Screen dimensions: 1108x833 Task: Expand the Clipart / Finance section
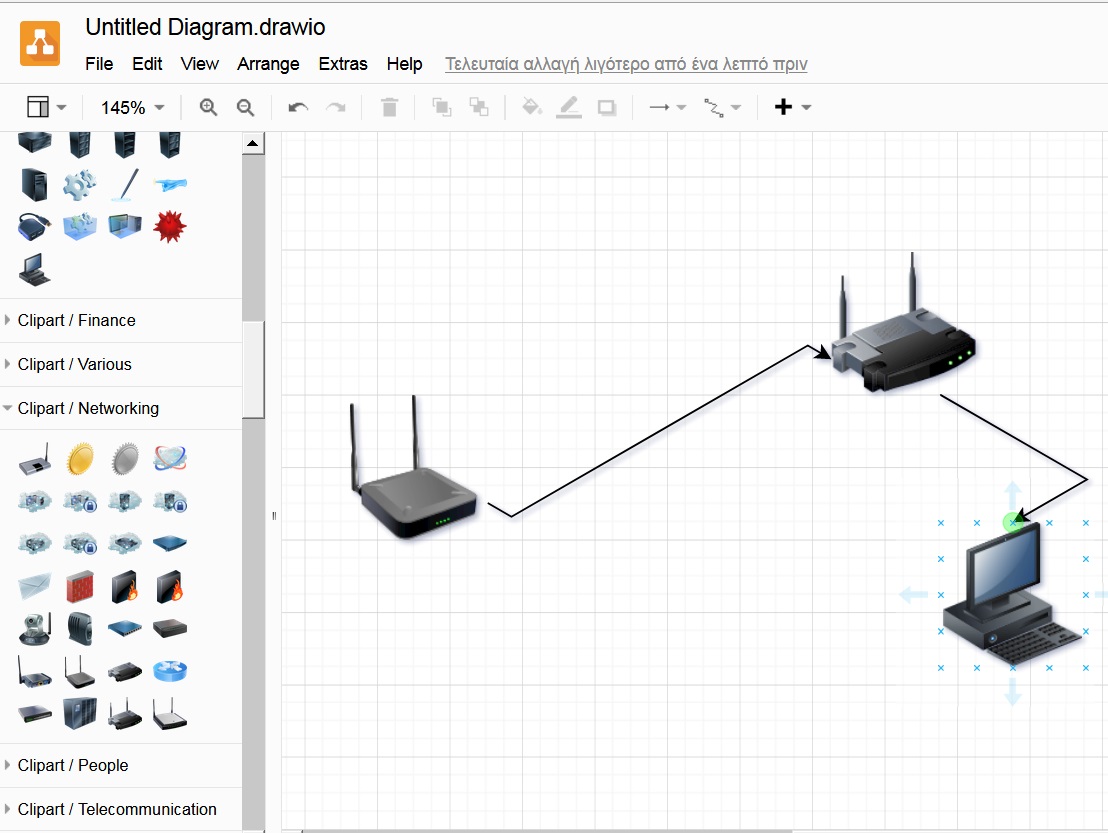[76, 320]
